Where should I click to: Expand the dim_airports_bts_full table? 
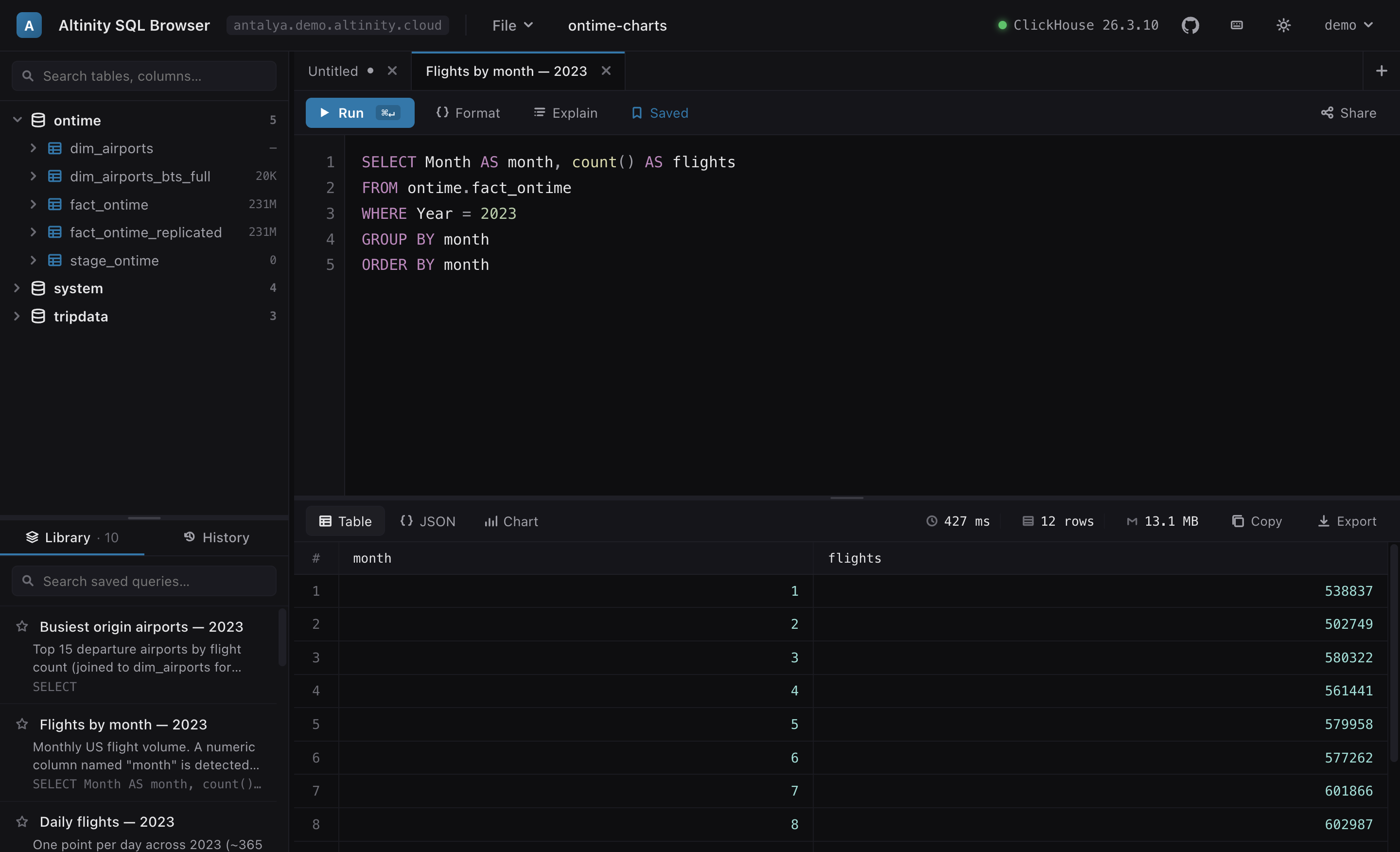33,176
